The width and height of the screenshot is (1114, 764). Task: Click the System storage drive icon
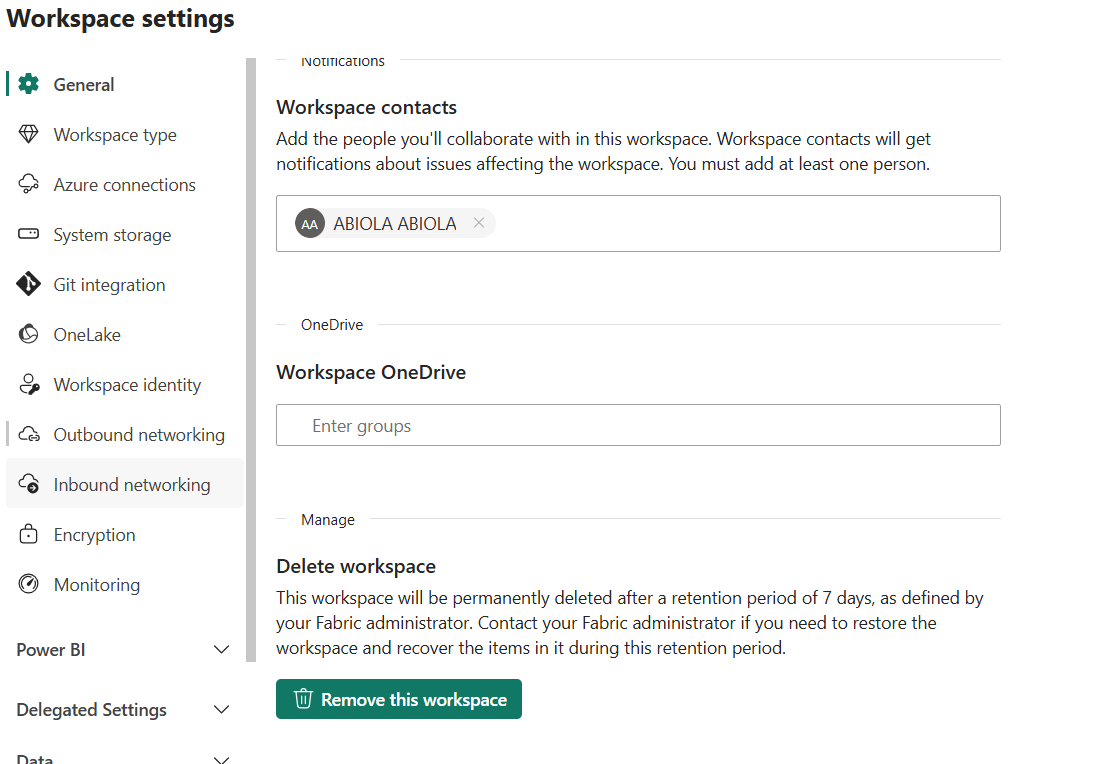click(x=29, y=235)
